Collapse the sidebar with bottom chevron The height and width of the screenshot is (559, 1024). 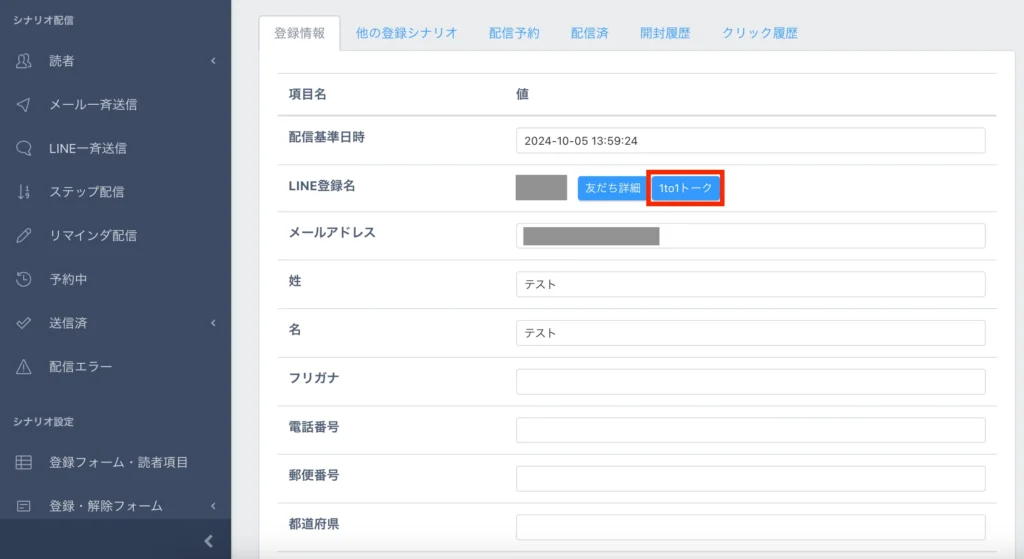tap(209, 541)
